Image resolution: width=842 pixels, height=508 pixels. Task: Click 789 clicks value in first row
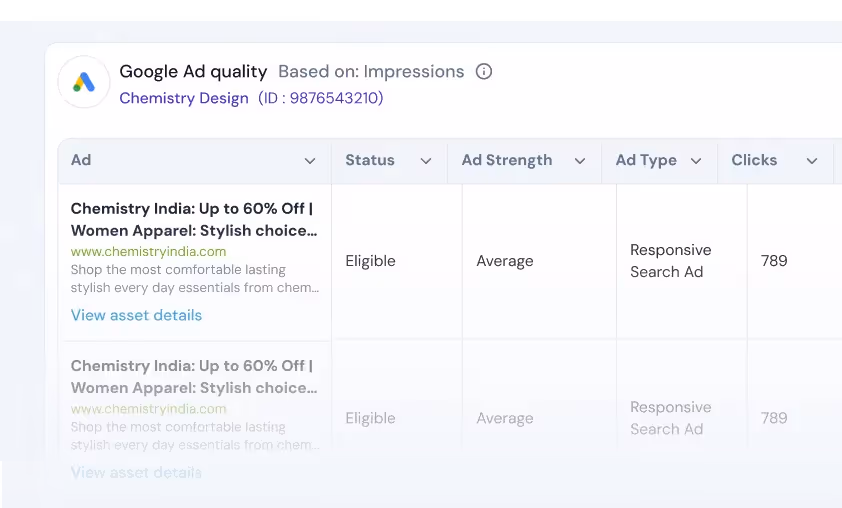774,261
